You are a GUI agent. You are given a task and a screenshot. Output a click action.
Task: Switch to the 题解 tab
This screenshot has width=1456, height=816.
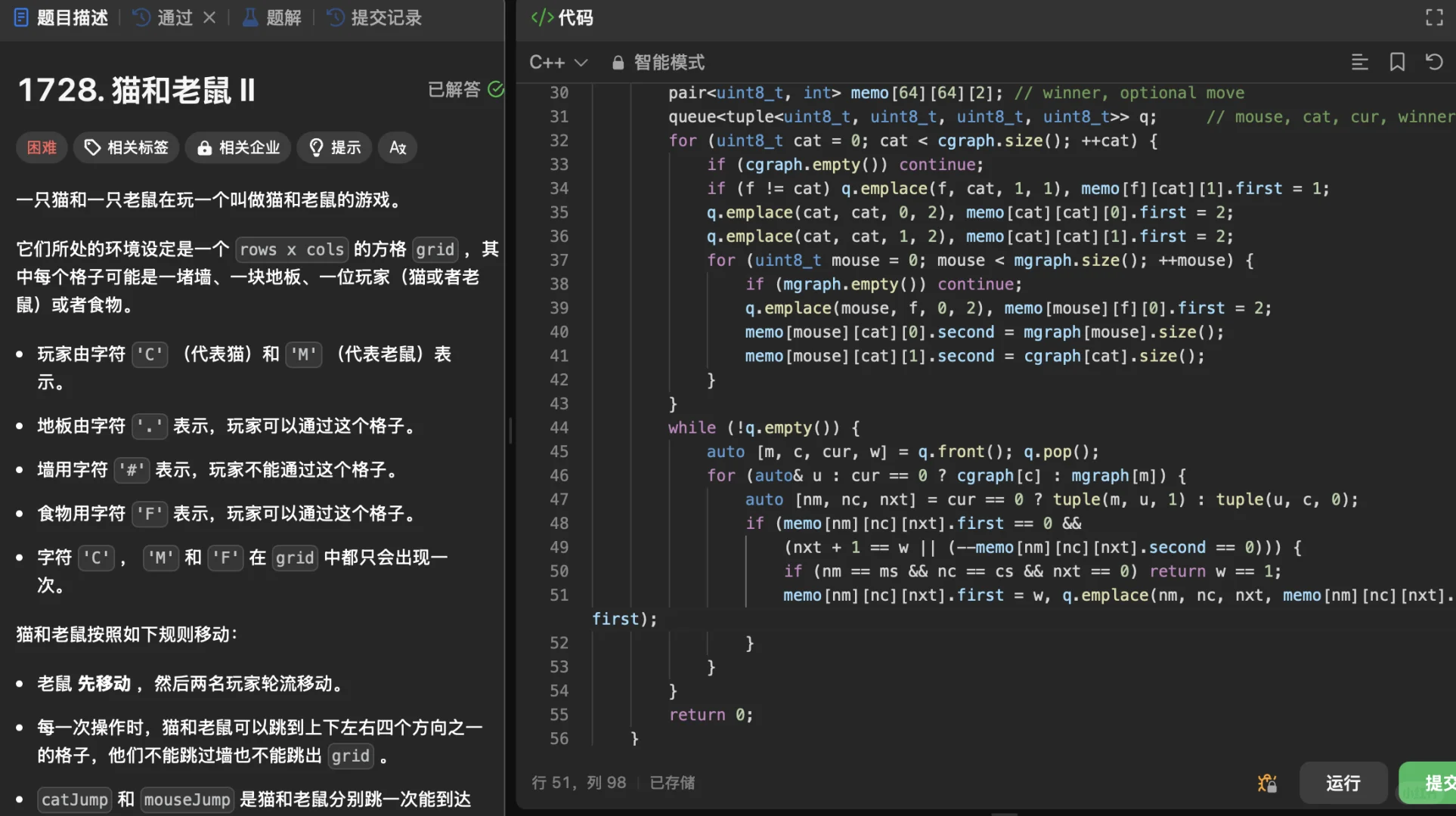tap(272, 17)
